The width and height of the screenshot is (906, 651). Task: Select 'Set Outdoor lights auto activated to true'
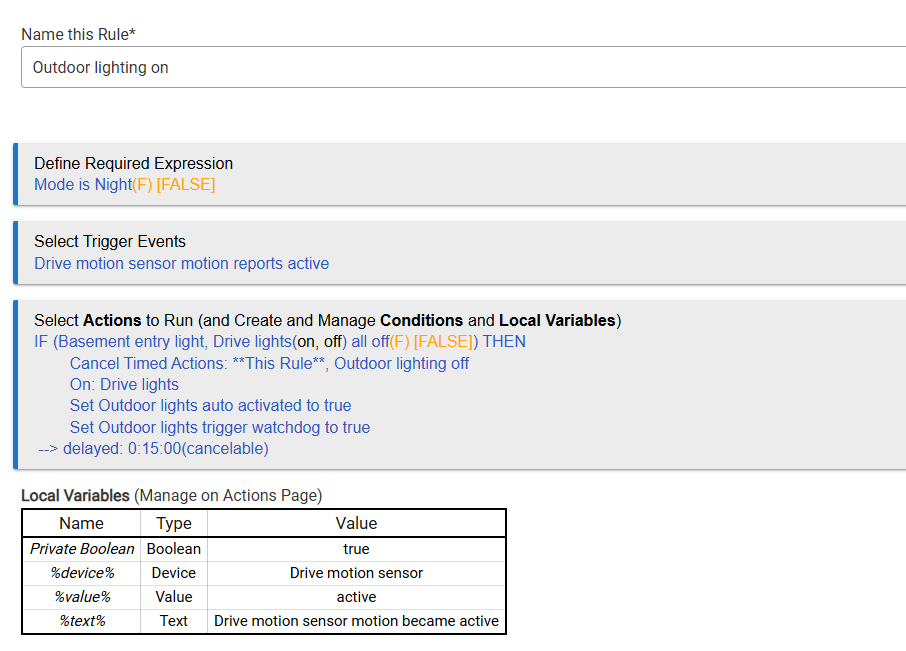pos(210,406)
